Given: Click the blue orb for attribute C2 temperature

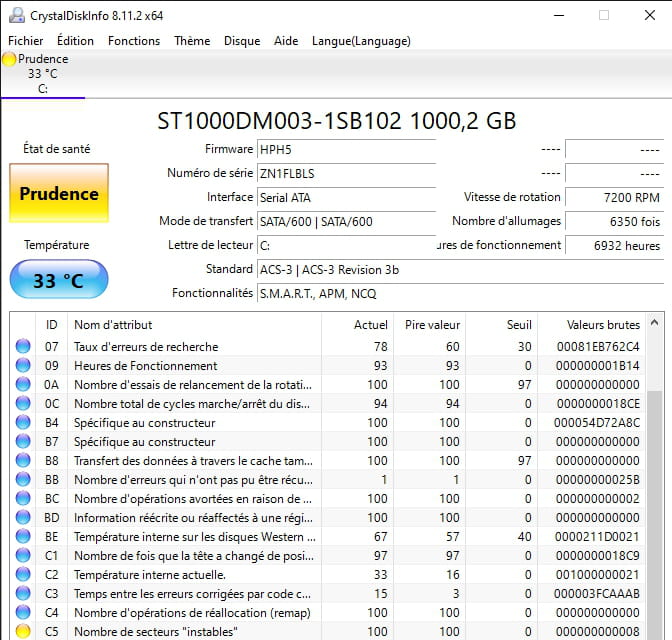Looking at the screenshot, I should point(23,574).
